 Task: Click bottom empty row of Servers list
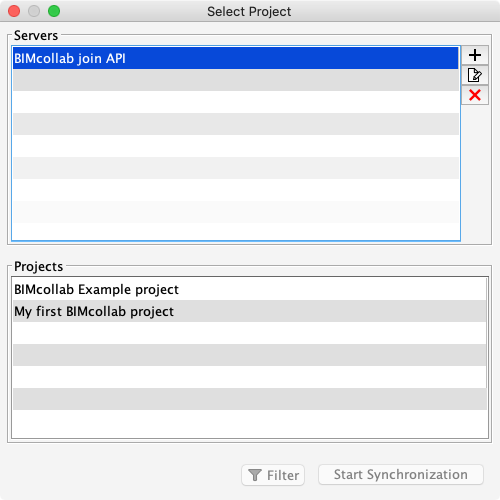pyautogui.click(x=236, y=231)
